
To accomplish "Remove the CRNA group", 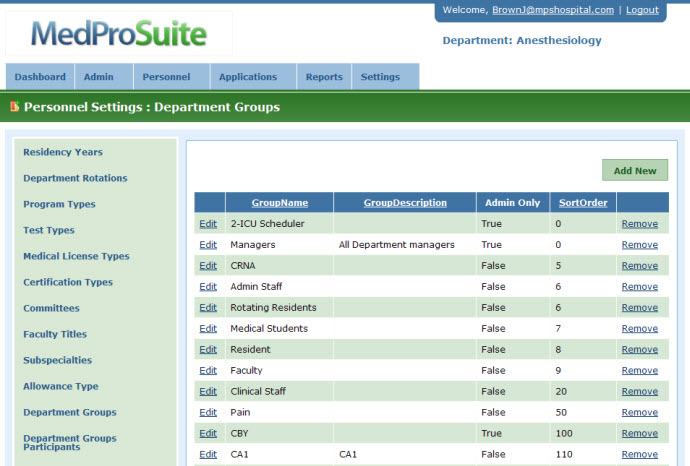I will [x=640, y=266].
